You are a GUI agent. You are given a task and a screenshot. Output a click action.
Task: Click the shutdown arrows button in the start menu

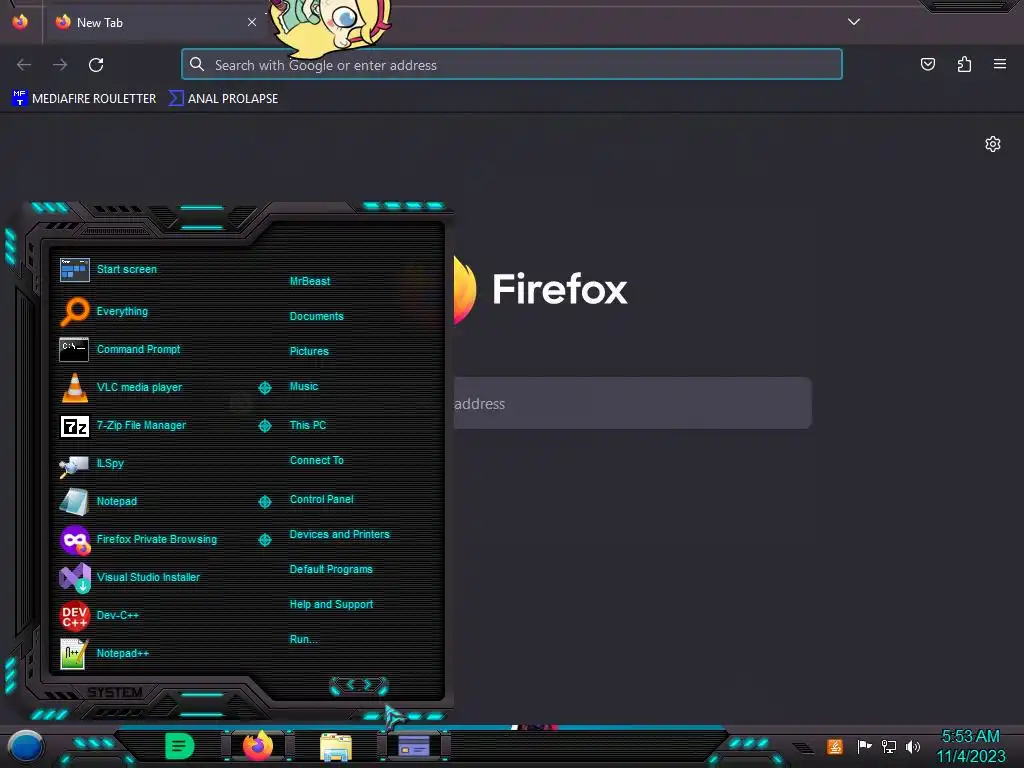359,685
